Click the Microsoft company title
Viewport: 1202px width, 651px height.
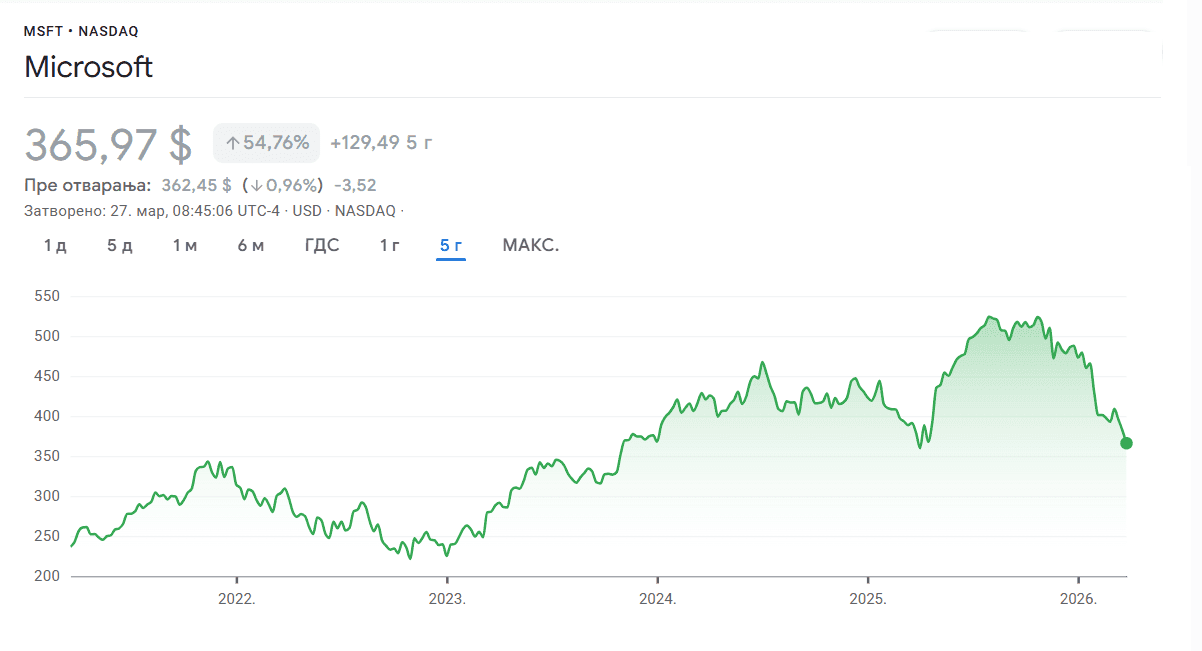(x=88, y=67)
